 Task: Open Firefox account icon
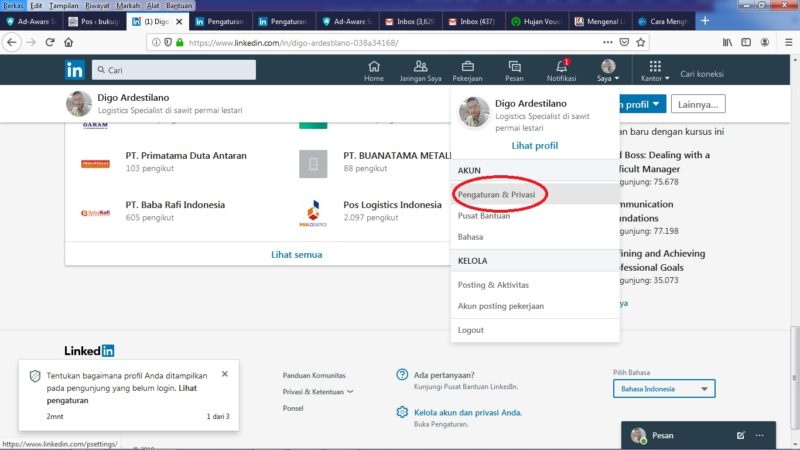764,42
